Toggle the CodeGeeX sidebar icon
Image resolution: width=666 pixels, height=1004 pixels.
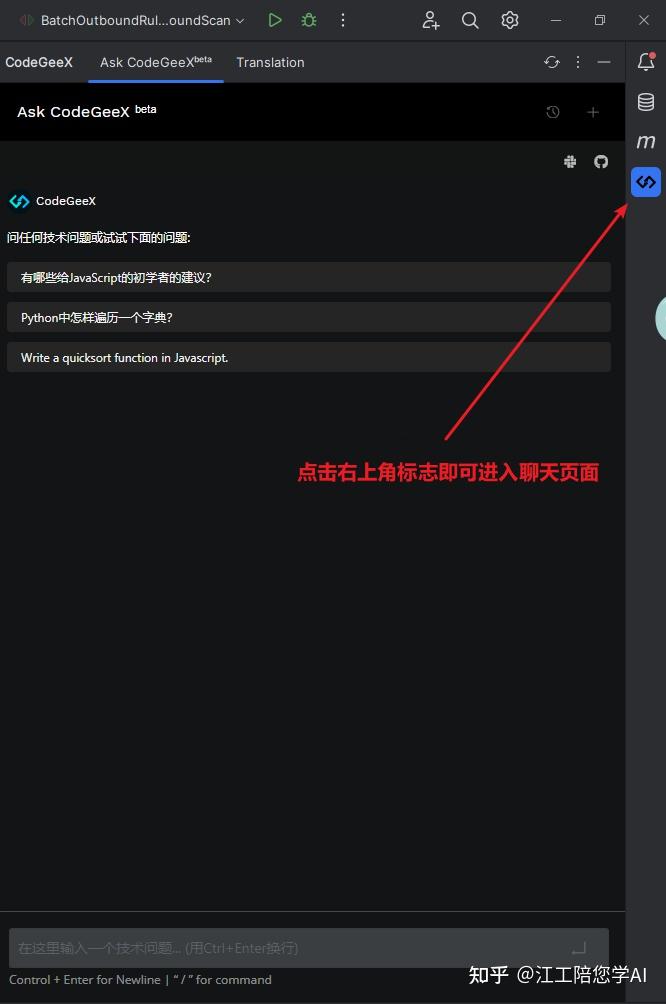(x=646, y=182)
